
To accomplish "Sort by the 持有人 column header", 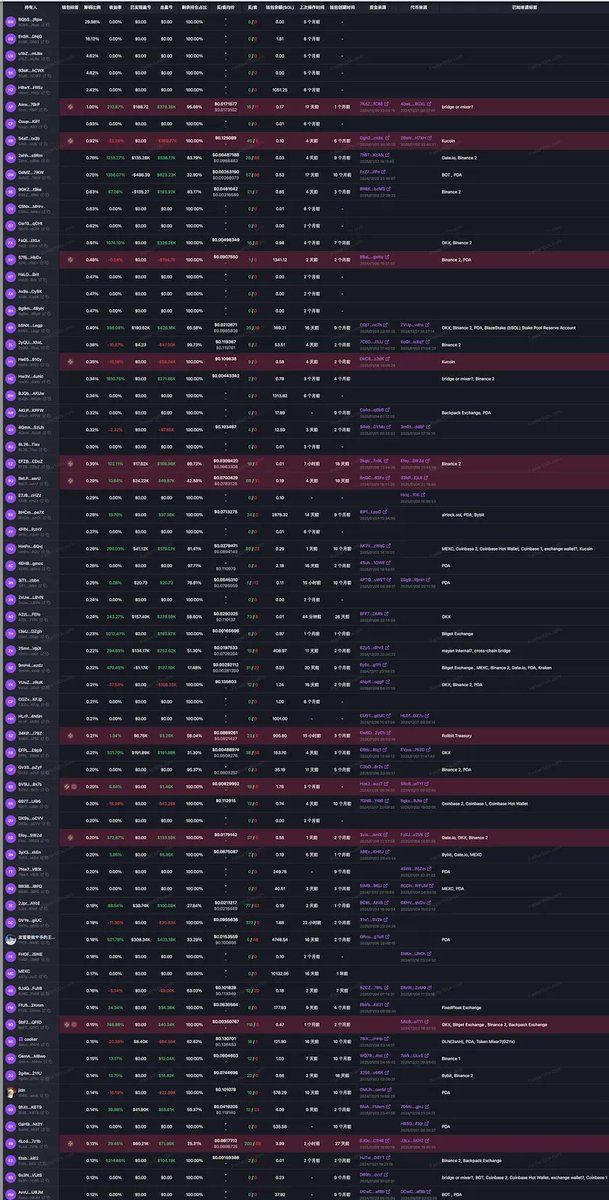I will [x=30, y=6].
